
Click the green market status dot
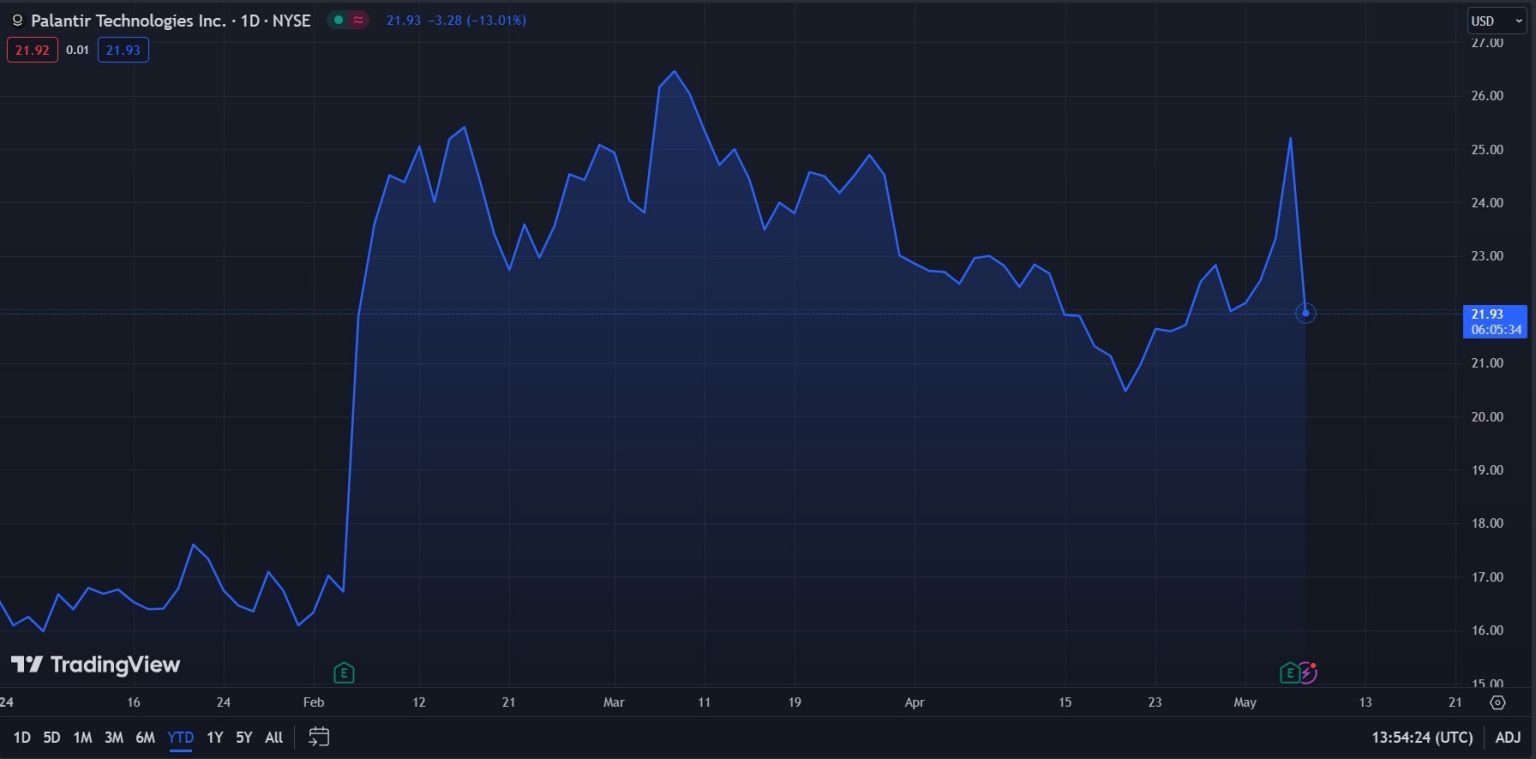pyautogui.click(x=338, y=20)
